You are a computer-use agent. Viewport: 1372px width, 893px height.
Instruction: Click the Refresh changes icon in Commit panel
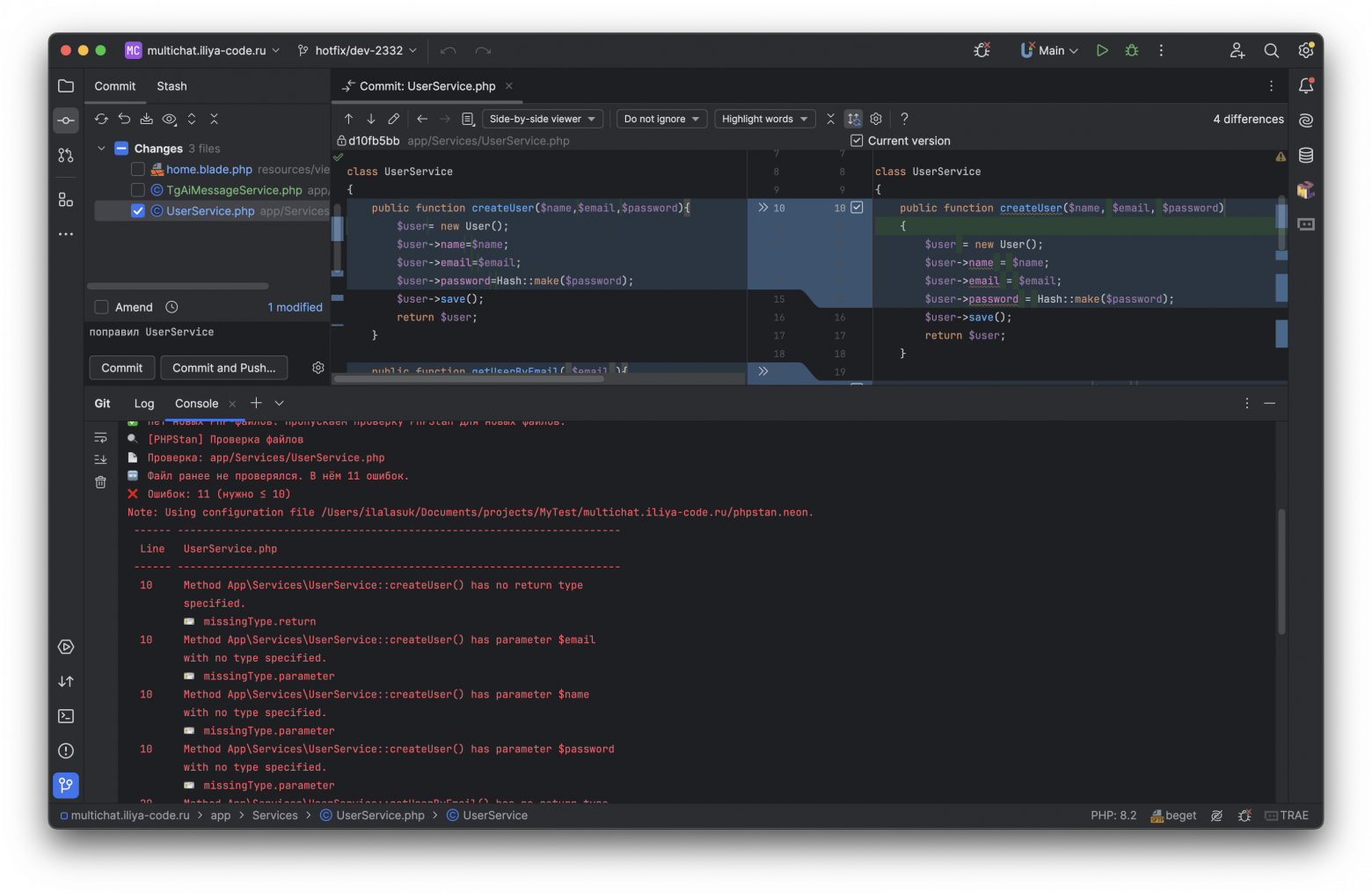(x=100, y=118)
